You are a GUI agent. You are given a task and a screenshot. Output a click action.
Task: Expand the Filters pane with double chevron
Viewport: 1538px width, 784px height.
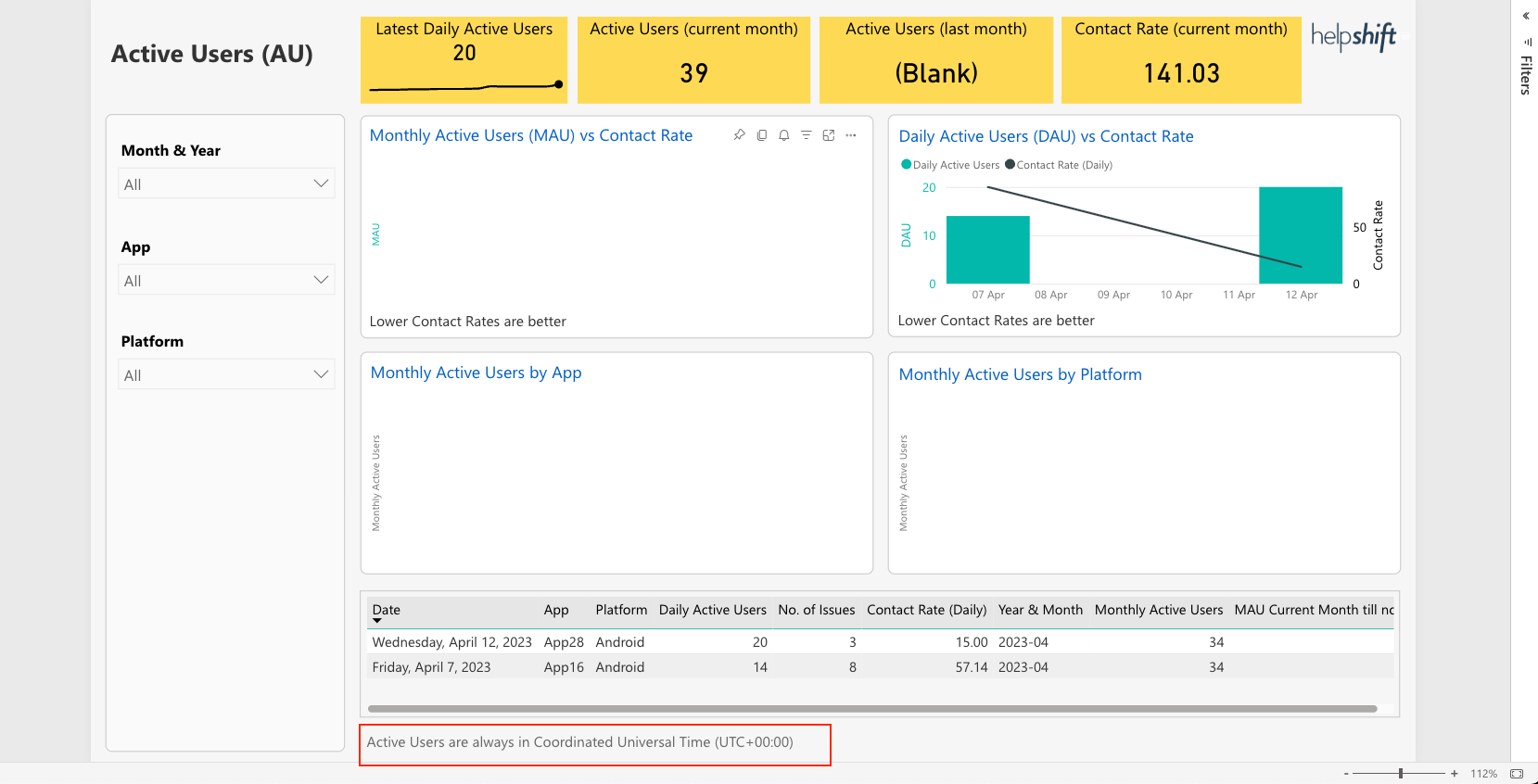tap(1526, 16)
